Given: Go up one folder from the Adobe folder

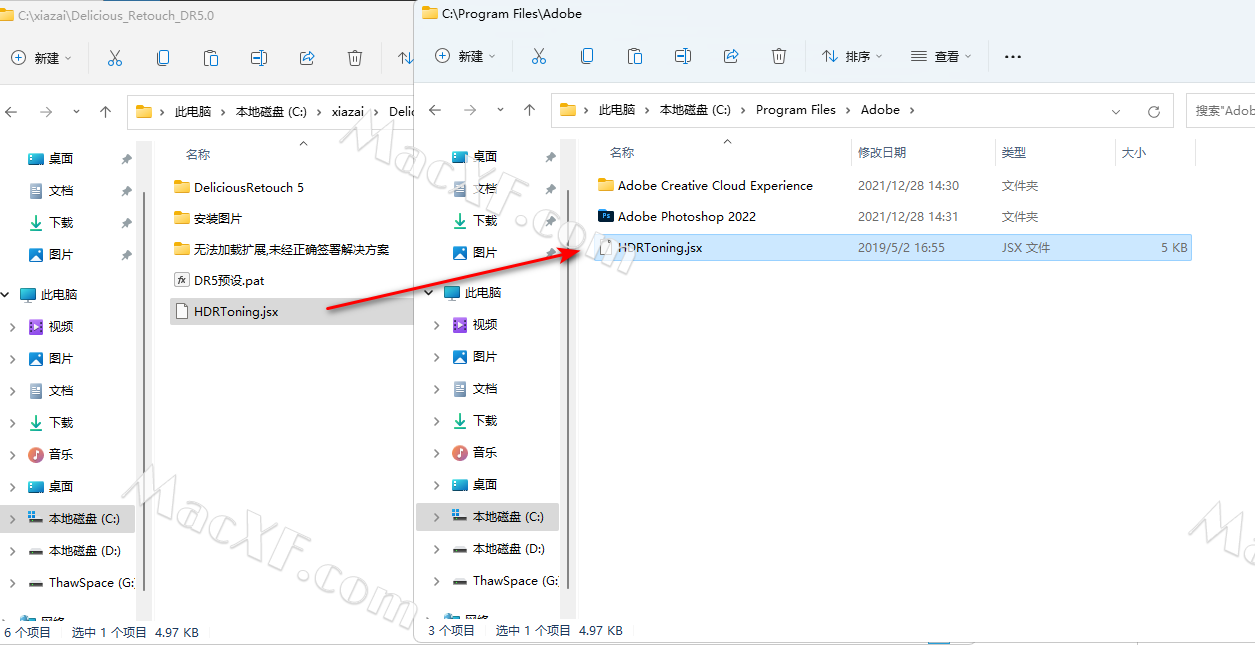Looking at the screenshot, I should [529, 110].
